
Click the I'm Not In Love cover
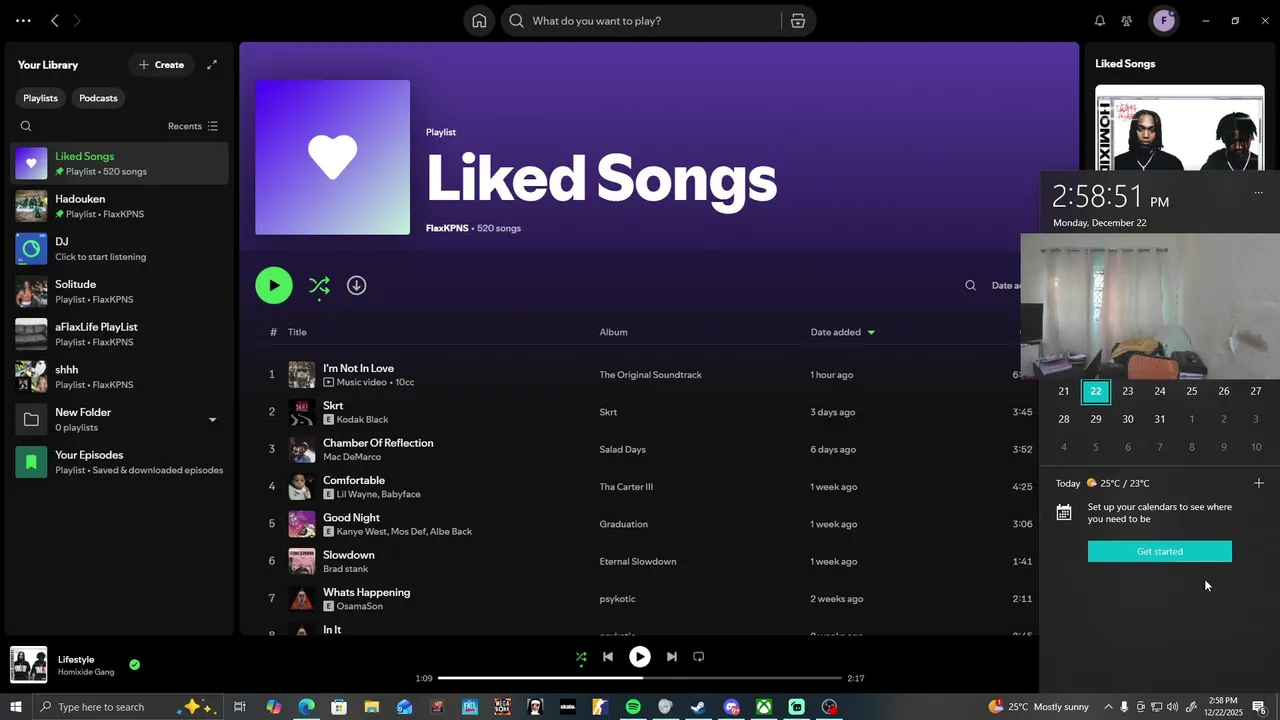pyautogui.click(x=302, y=375)
